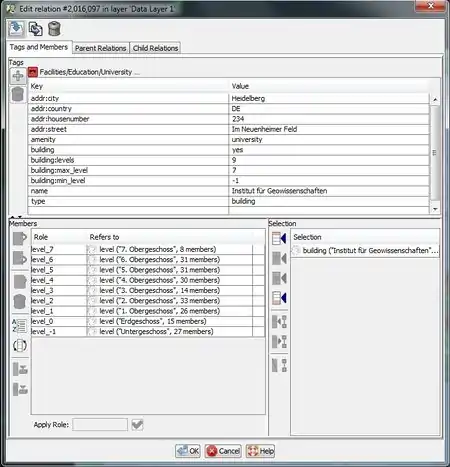Switch to the Child Relations tab
The width and height of the screenshot is (450, 467).
[155, 48]
